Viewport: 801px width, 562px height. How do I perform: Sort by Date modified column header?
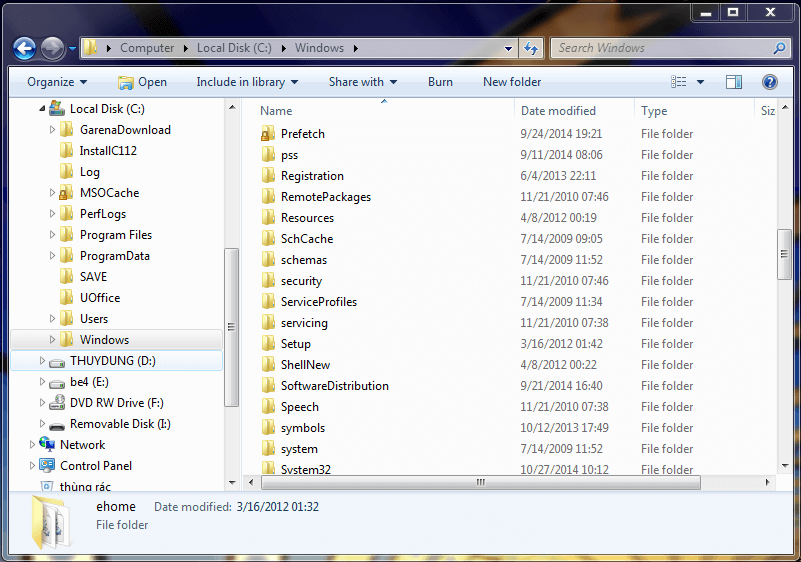coord(558,111)
